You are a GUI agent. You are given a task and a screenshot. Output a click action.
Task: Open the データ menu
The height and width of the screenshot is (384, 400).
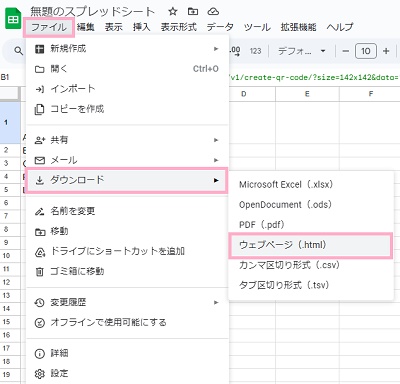220,27
